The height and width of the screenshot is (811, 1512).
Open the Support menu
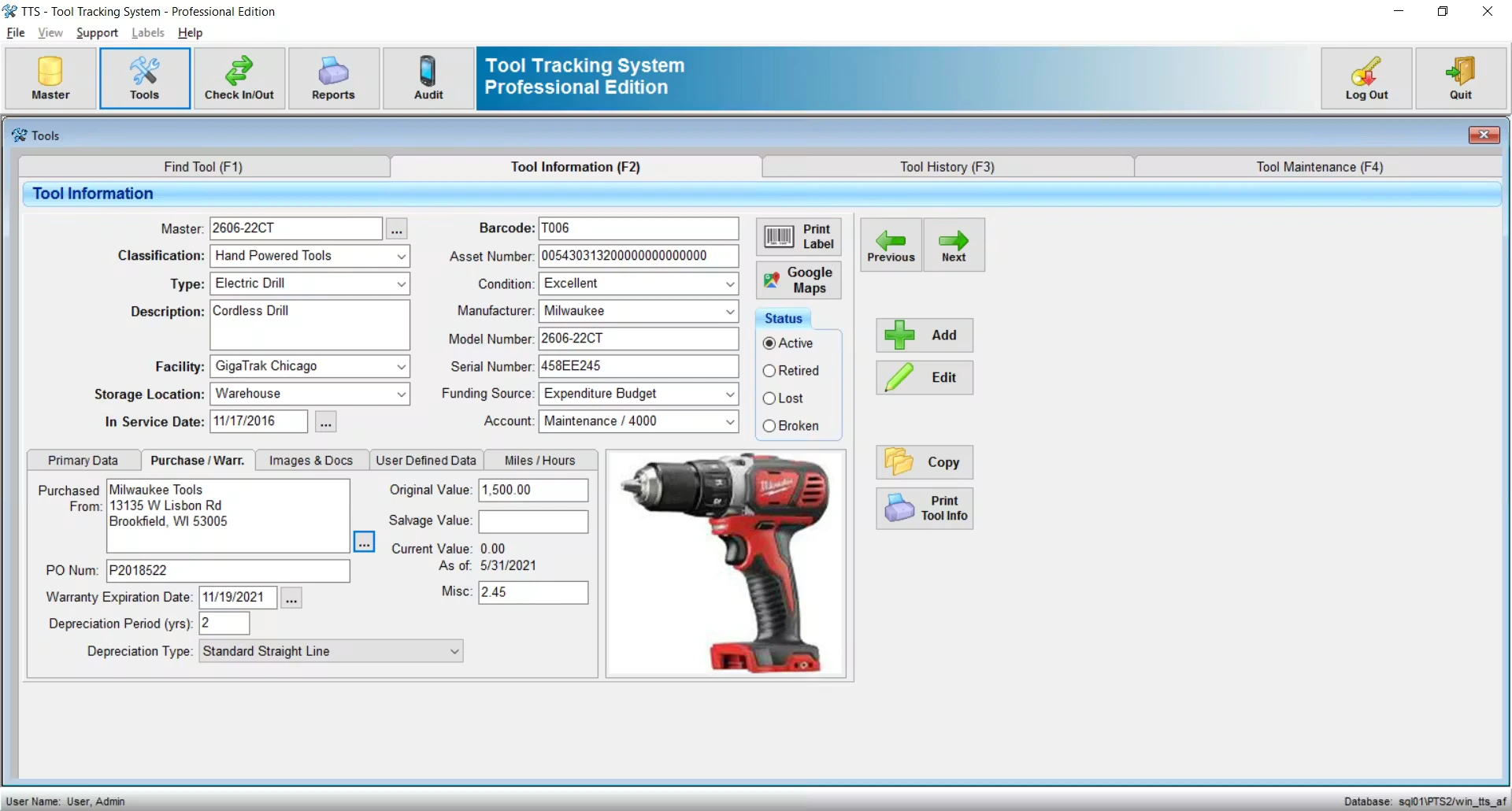point(97,32)
